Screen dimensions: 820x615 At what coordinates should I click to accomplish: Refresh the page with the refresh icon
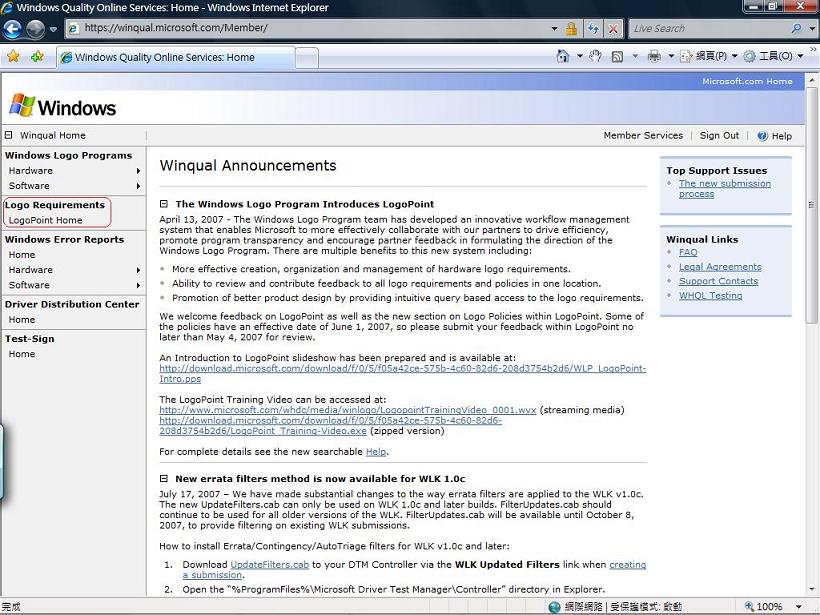[x=593, y=29]
